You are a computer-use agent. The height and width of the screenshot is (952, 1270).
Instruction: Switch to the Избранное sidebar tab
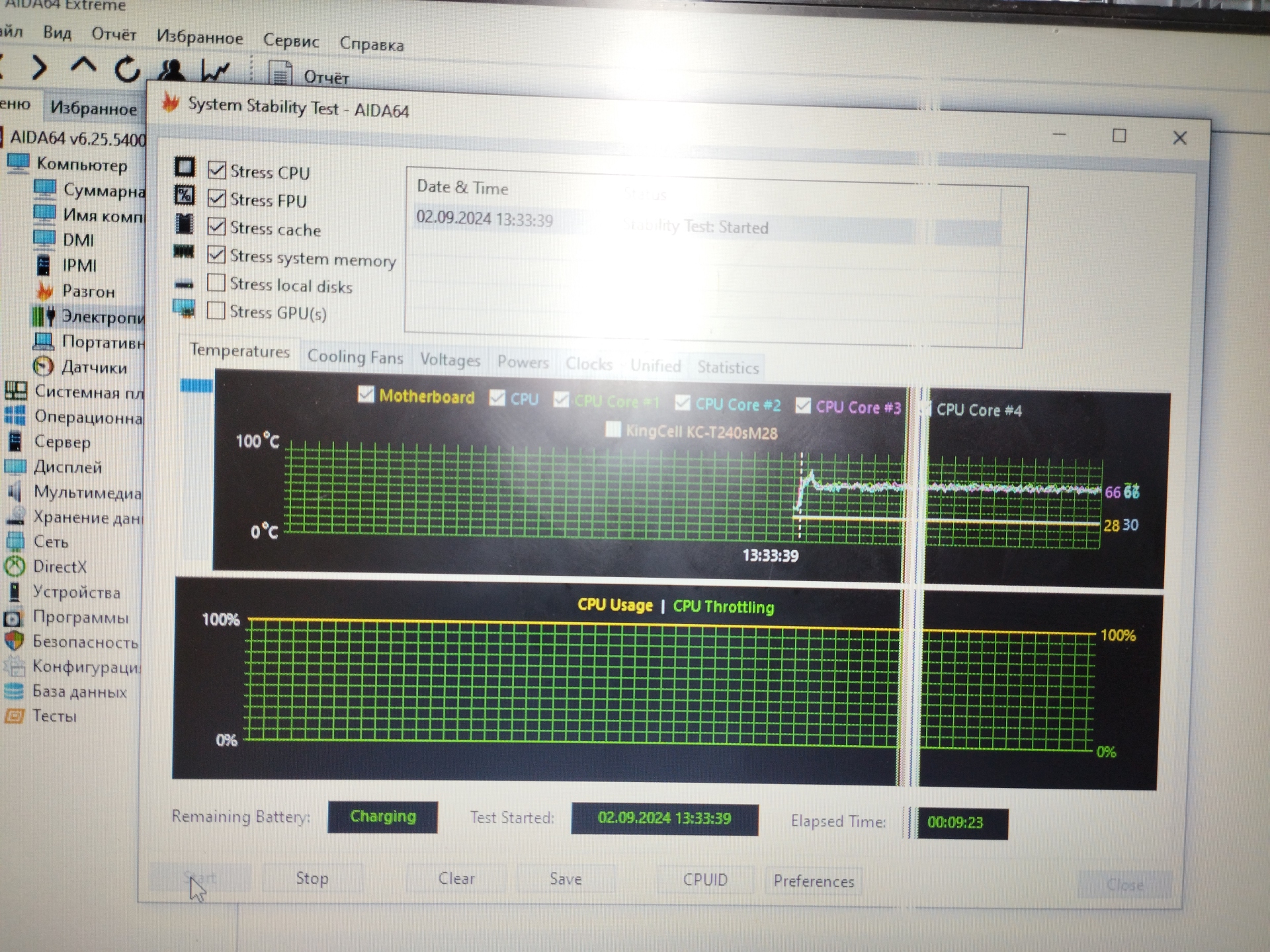94,108
